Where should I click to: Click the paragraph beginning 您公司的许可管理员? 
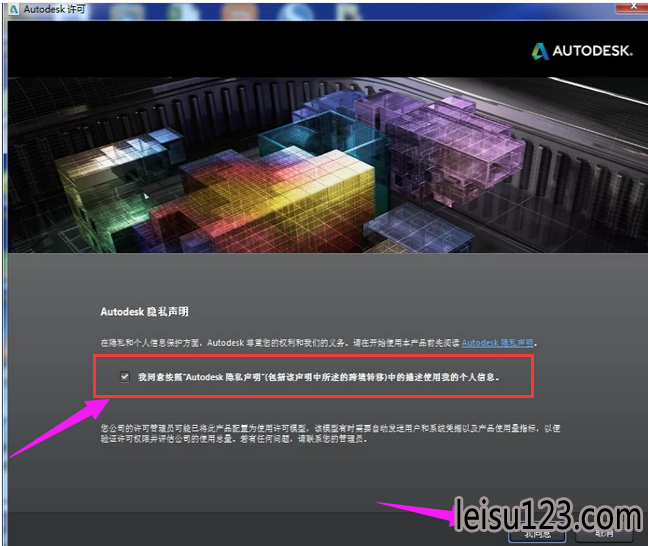pyautogui.click(x=330, y=434)
